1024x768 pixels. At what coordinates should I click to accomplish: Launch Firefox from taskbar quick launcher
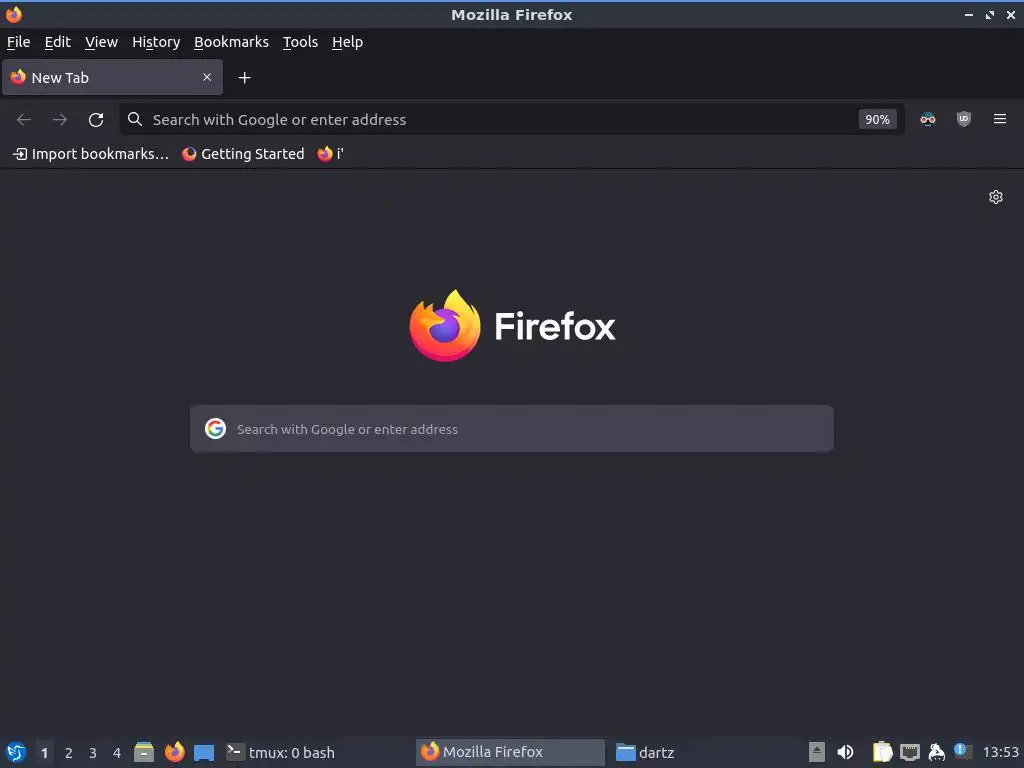174,752
